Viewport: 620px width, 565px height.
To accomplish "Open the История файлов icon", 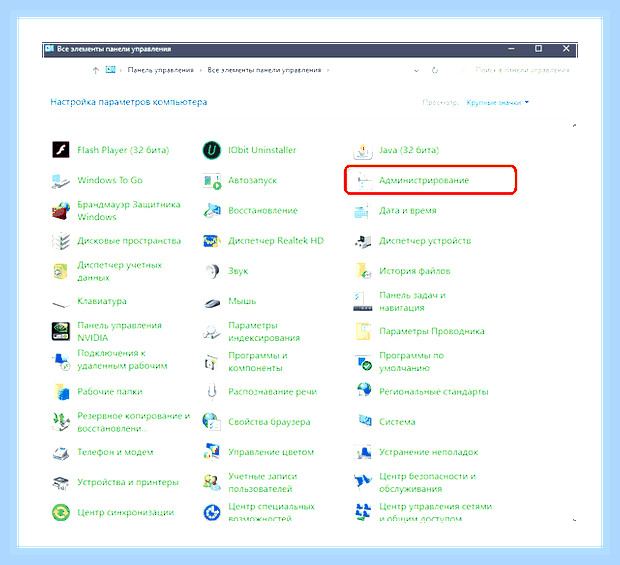I will (363, 271).
